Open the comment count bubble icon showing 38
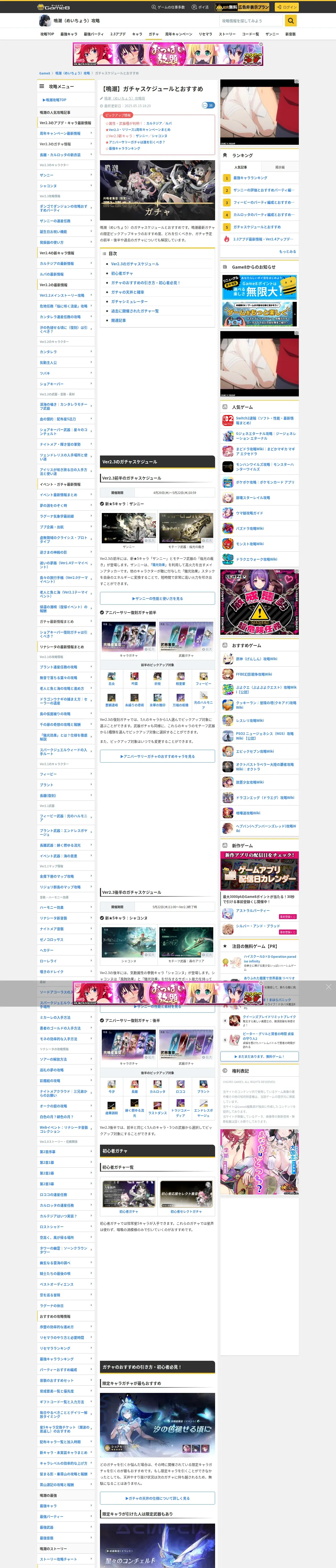The width and height of the screenshot is (336, 1568). coord(208,105)
